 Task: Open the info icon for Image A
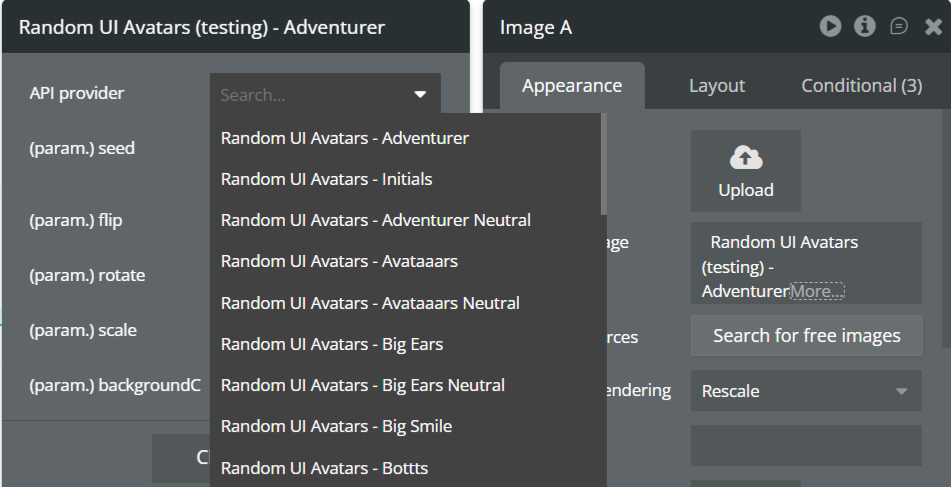[x=865, y=27]
